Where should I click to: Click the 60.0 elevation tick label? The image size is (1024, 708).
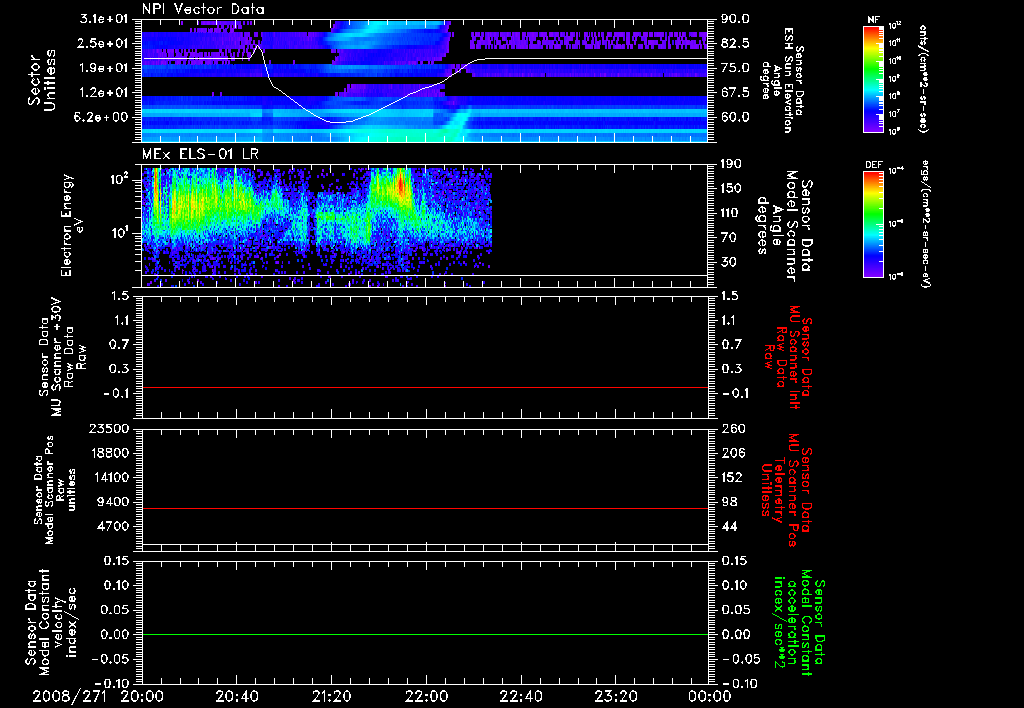(x=735, y=118)
